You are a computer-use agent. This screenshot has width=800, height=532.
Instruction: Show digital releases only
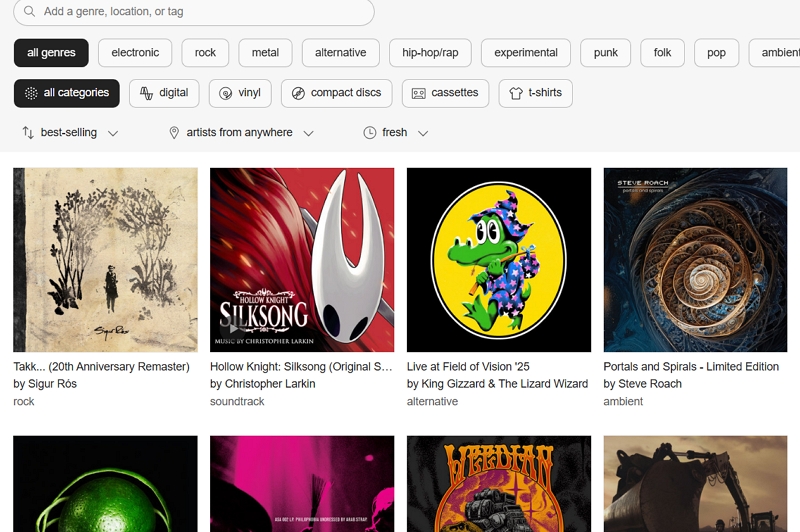click(164, 93)
